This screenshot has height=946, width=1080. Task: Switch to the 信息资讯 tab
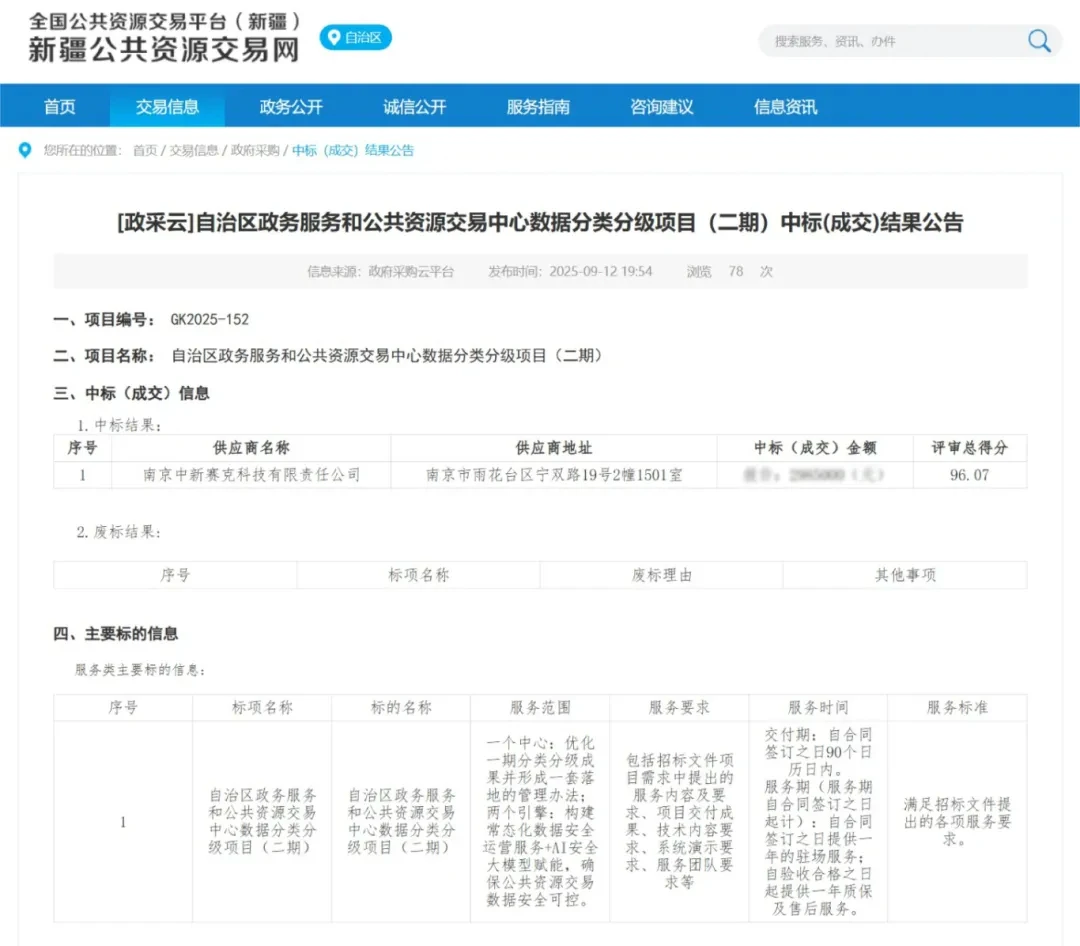pos(785,107)
